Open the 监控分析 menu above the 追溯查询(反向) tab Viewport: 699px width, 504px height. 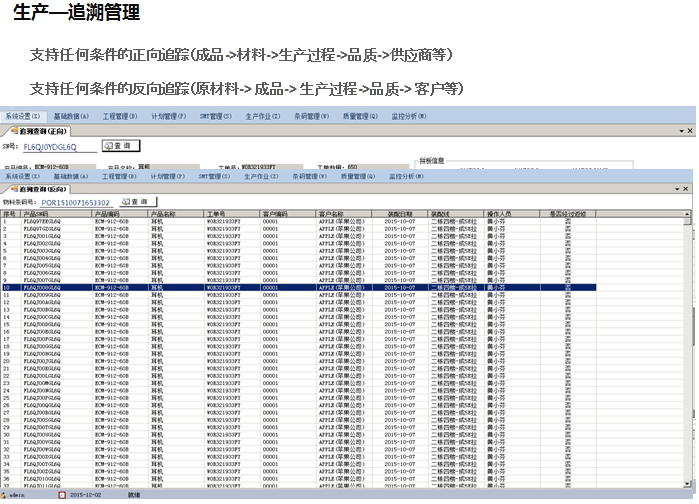click(406, 176)
